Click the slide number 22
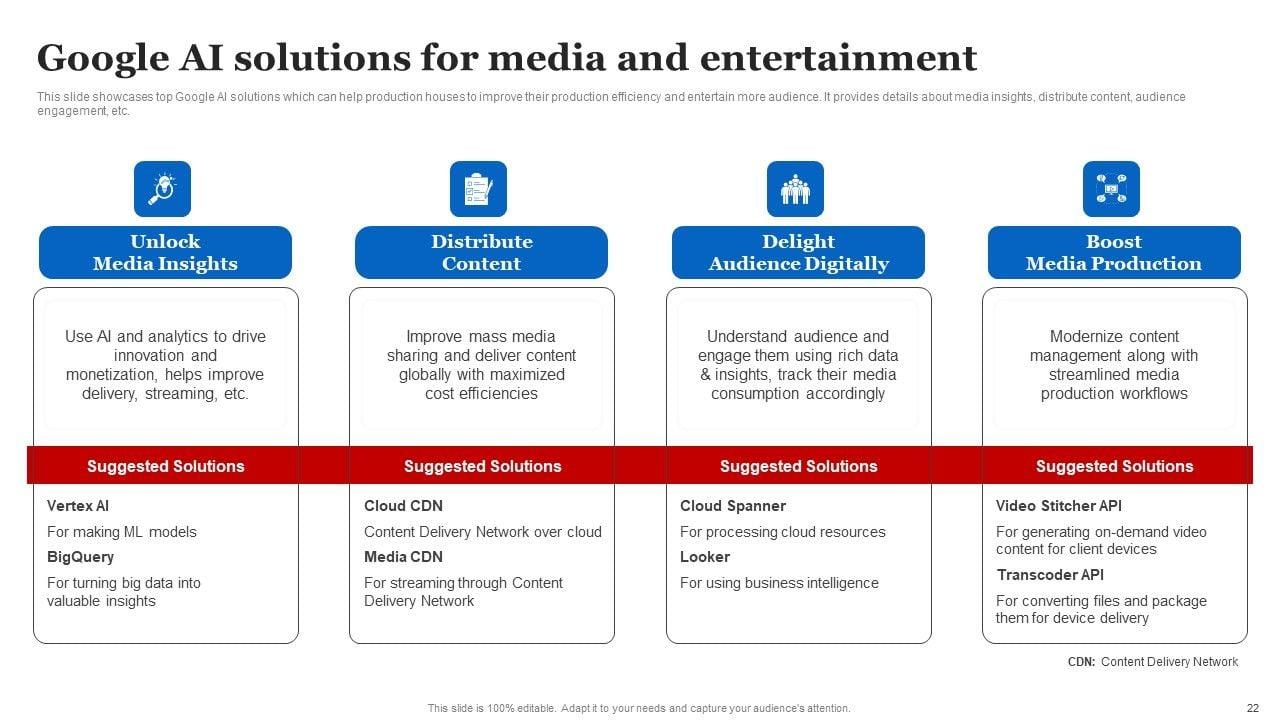The height and width of the screenshot is (720, 1280). tap(1252, 707)
